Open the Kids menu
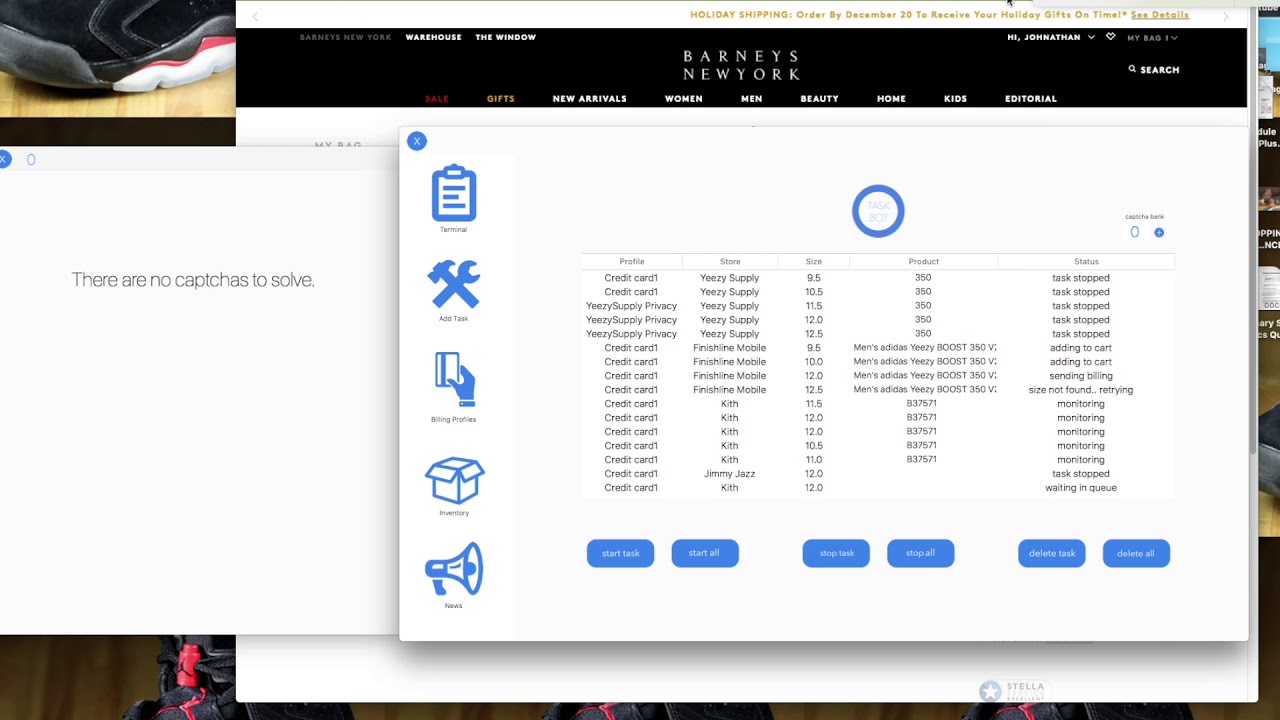1280x720 pixels. (x=955, y=99)
